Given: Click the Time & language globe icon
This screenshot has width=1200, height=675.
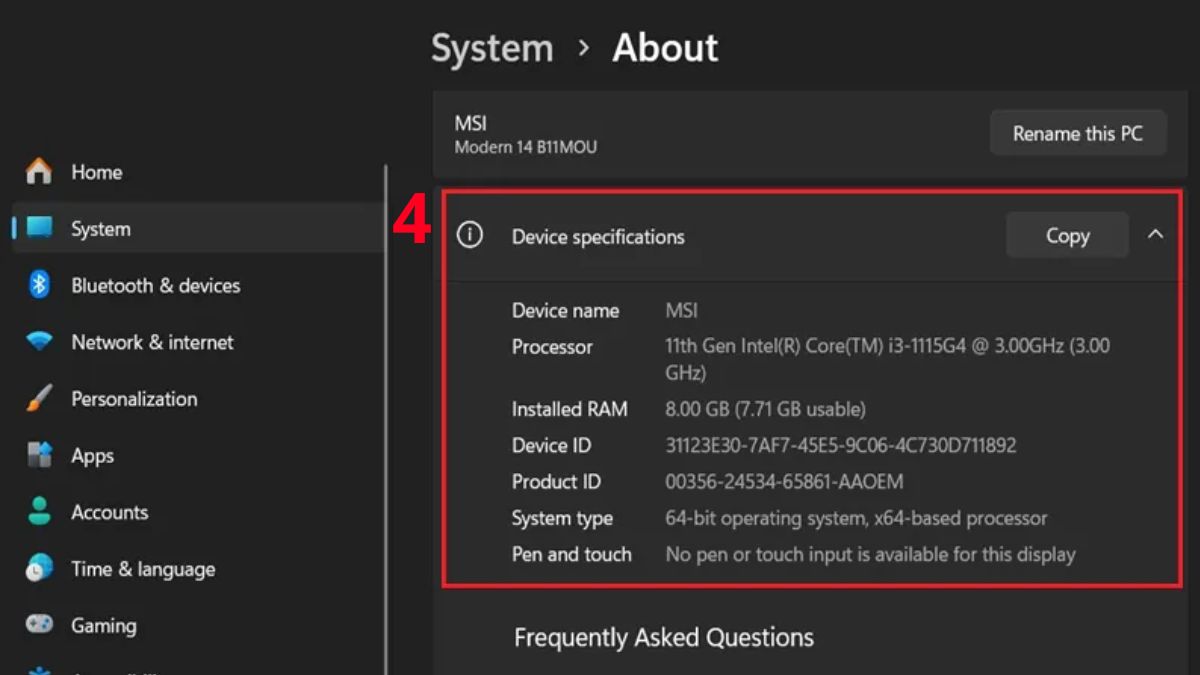Looking at the screenshot, I should (x=39, y=569).
